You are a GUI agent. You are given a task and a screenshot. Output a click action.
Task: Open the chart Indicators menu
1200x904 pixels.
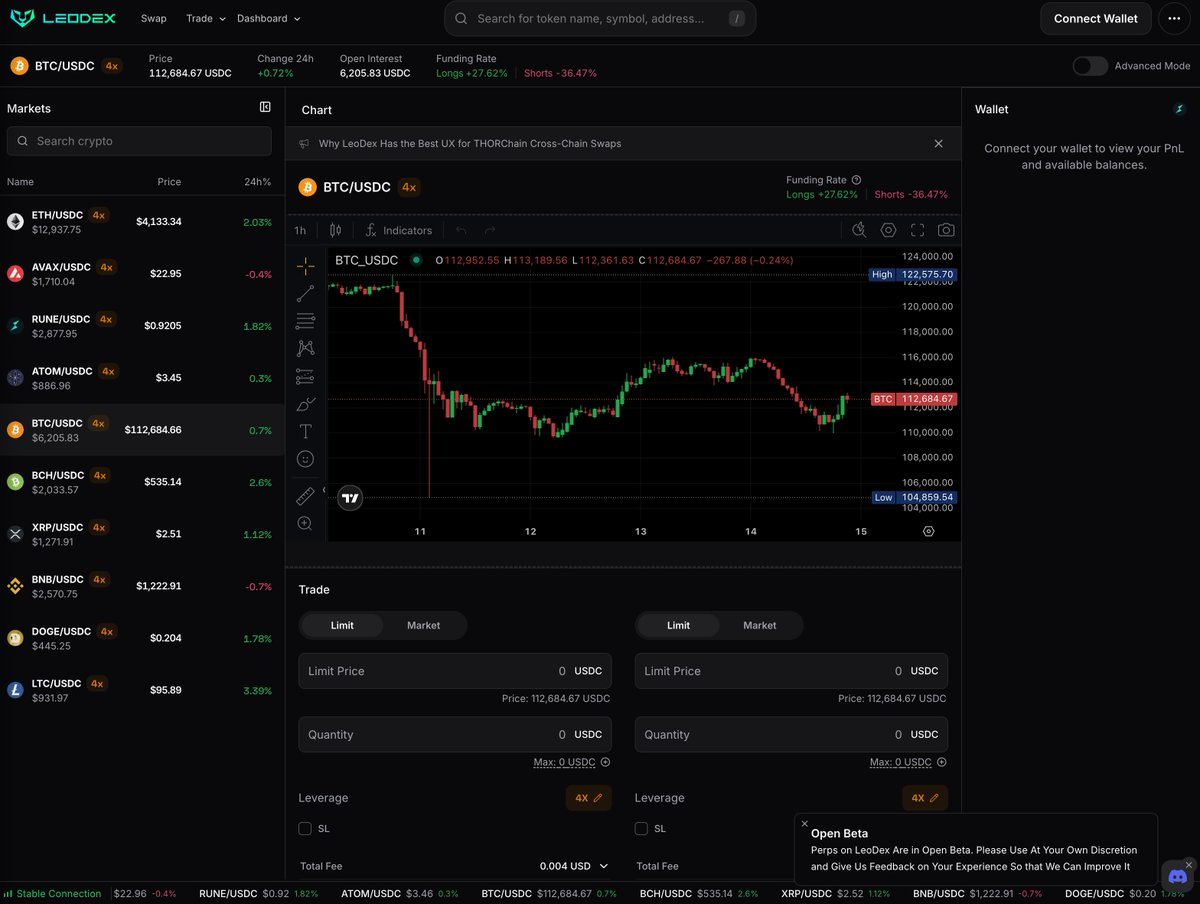[x=398, y=230]
